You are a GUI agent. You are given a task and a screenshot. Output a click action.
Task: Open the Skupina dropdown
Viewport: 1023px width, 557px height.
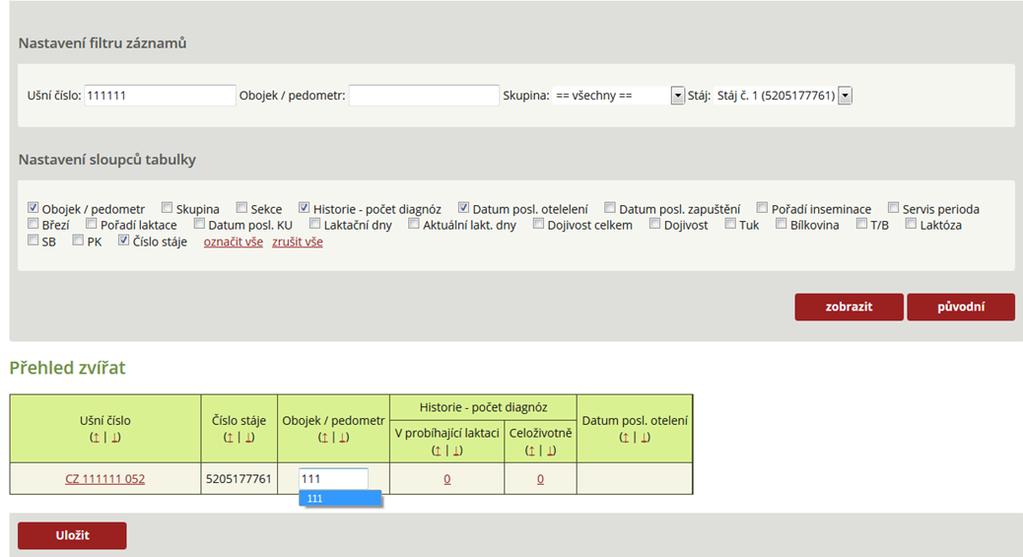(x=618, y=95)
